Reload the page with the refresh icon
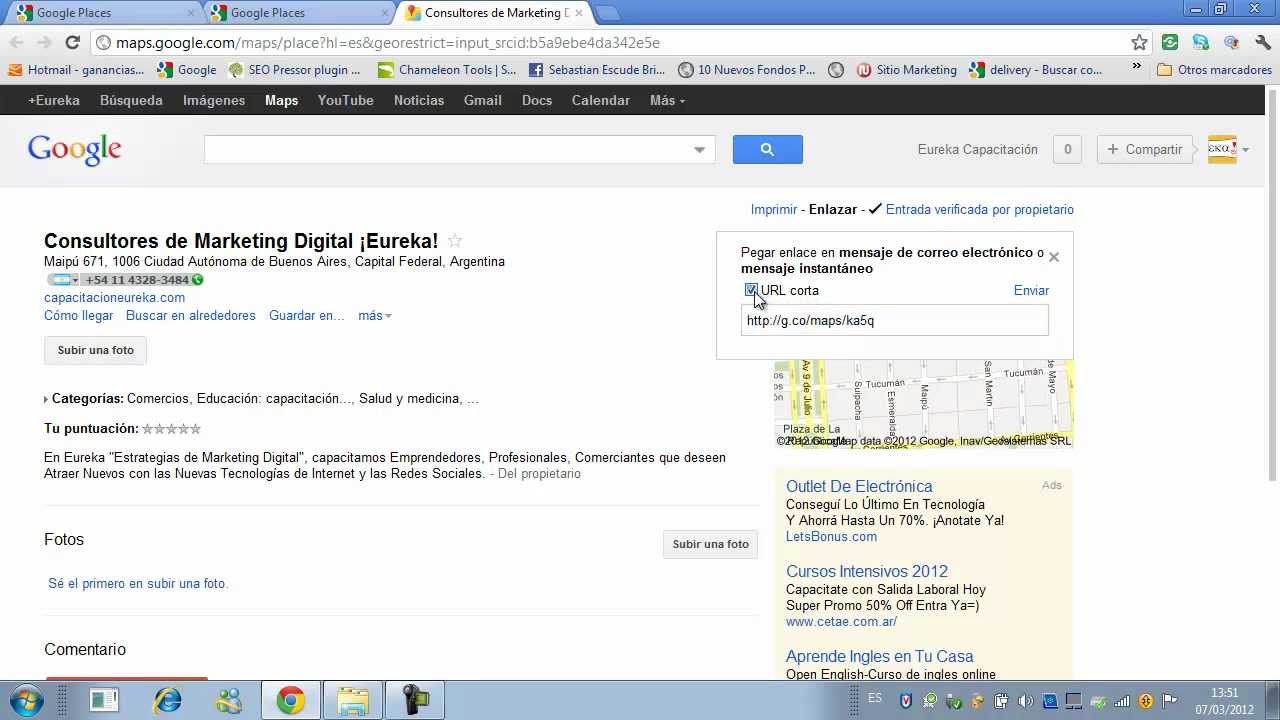 72,43
